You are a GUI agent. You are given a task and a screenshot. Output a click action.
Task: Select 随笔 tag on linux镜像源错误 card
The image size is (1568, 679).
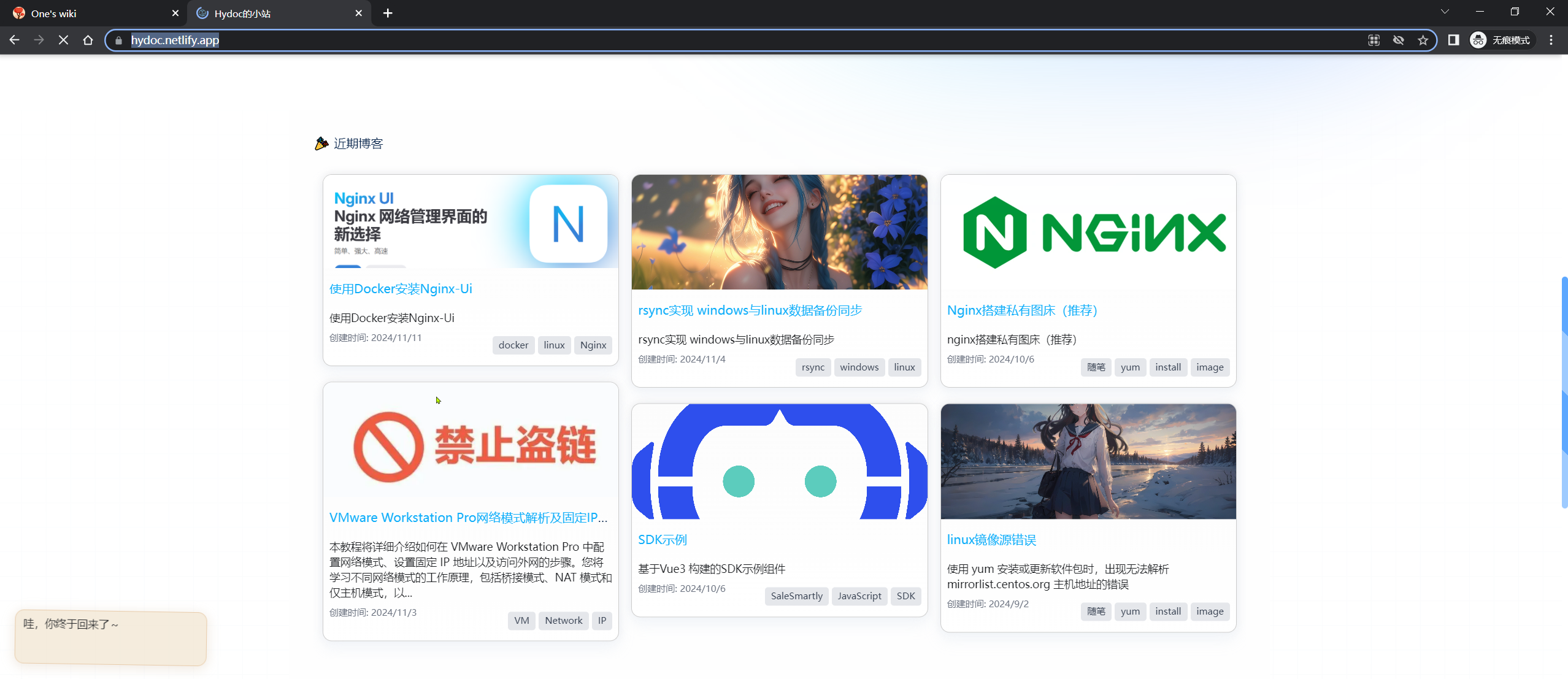[x=1096, y=612]
